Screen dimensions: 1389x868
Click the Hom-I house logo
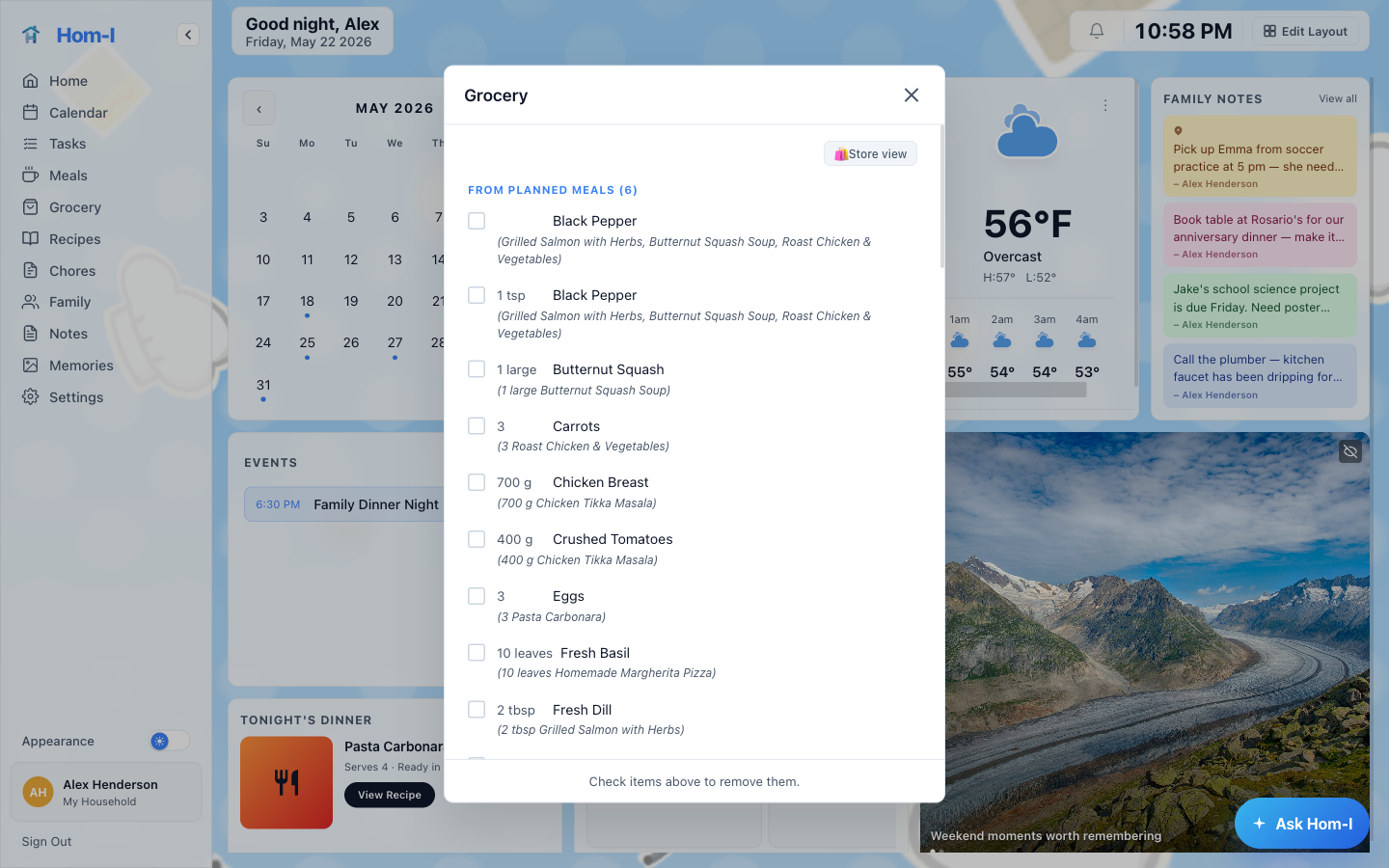click(x=32, y=35)
